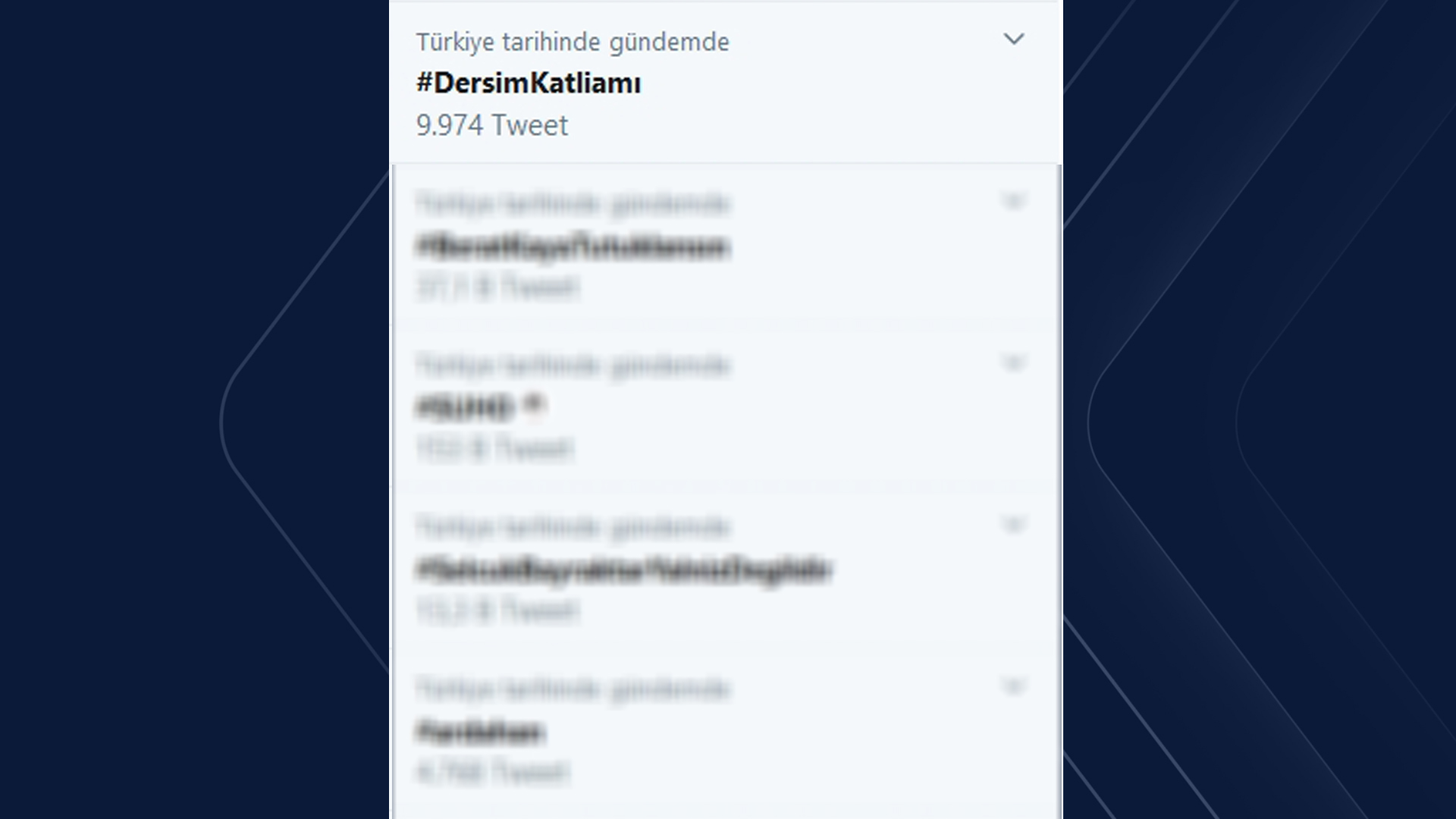Expand the chevron beside #DersimKatliamı
Image resolution: width=1456 pixels, height=819 pixels.
pos(1014,39)
